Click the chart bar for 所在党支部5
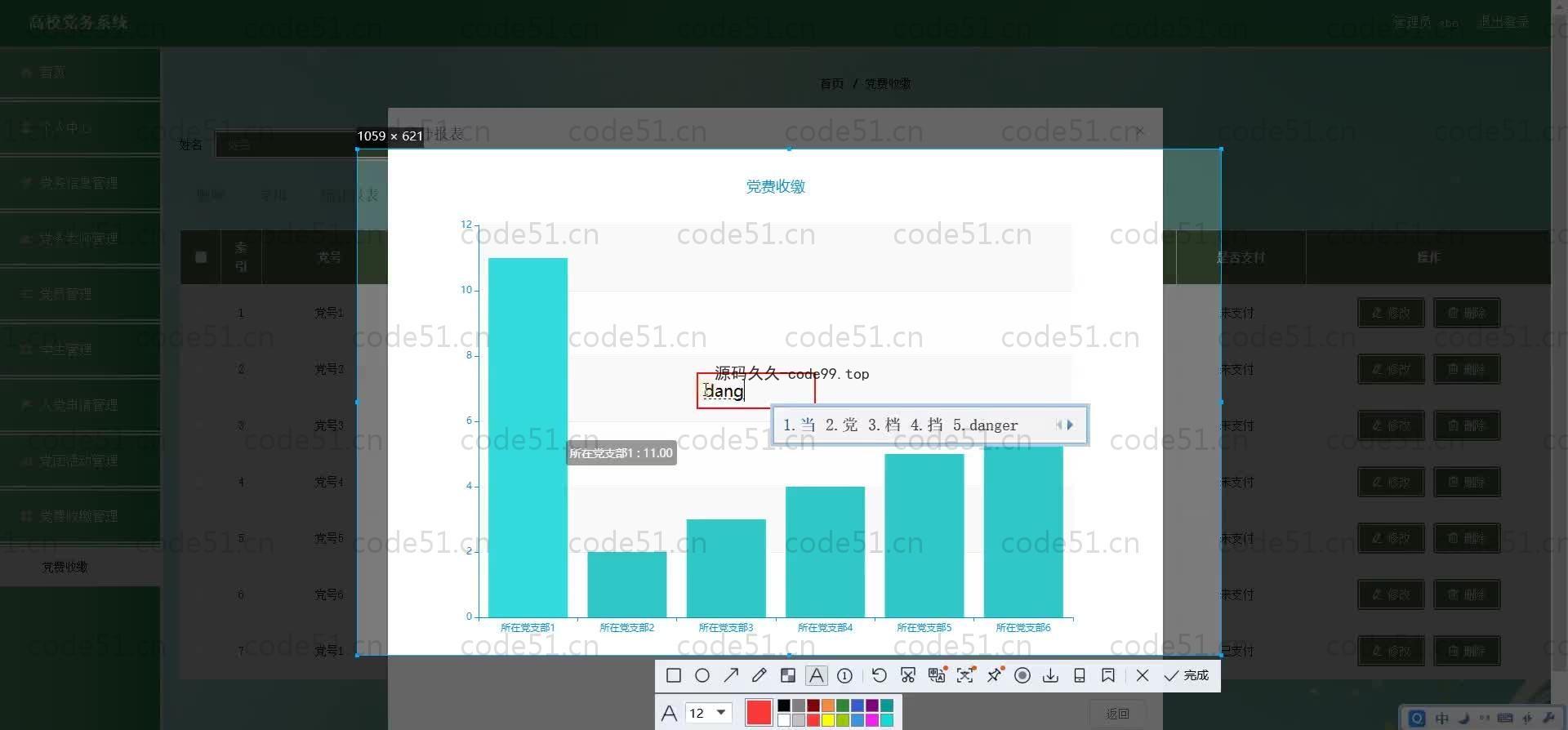This screenshot has width=1568, height=730. (924, 535)
